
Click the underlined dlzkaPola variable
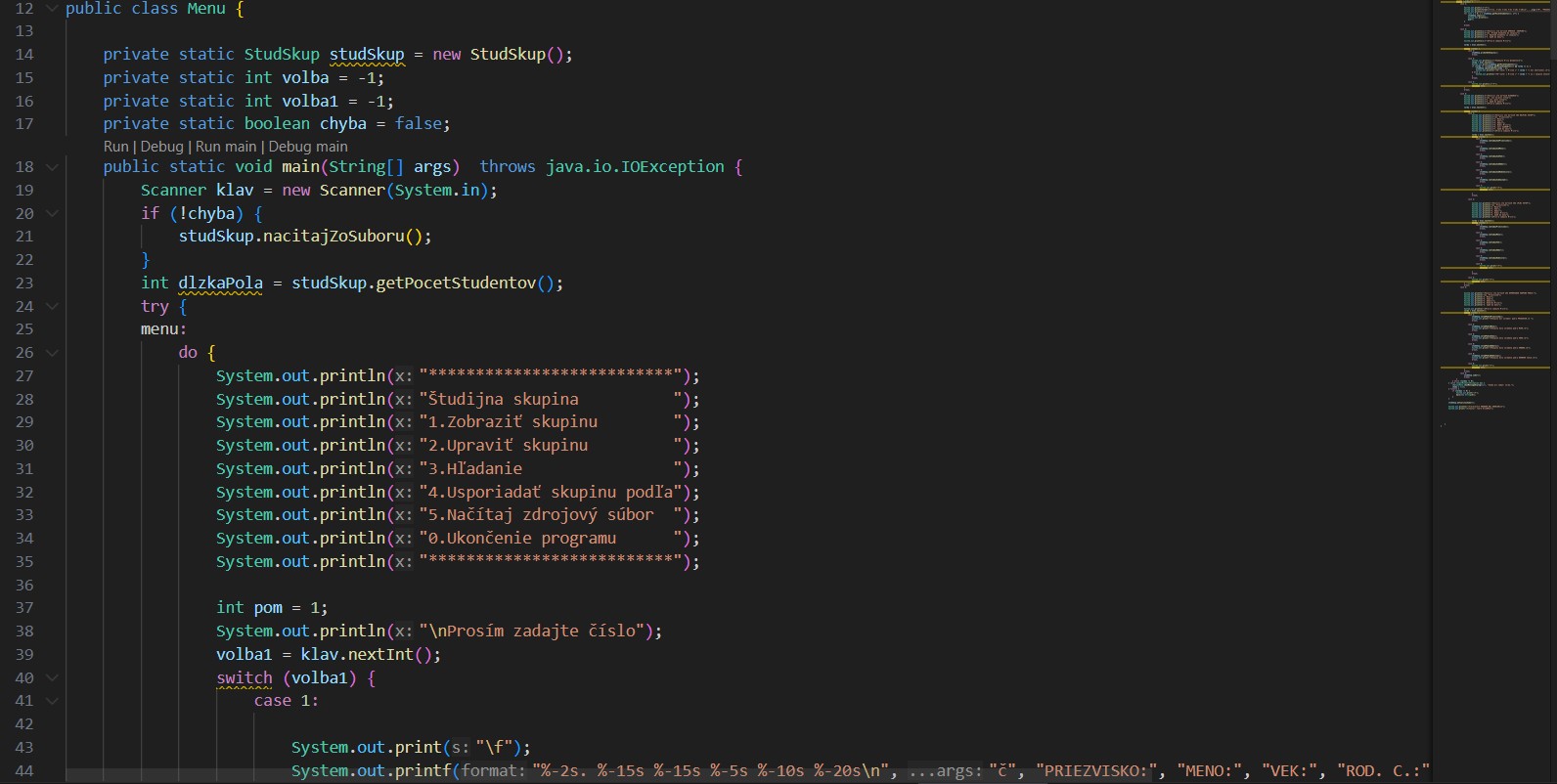click(220, 283)
